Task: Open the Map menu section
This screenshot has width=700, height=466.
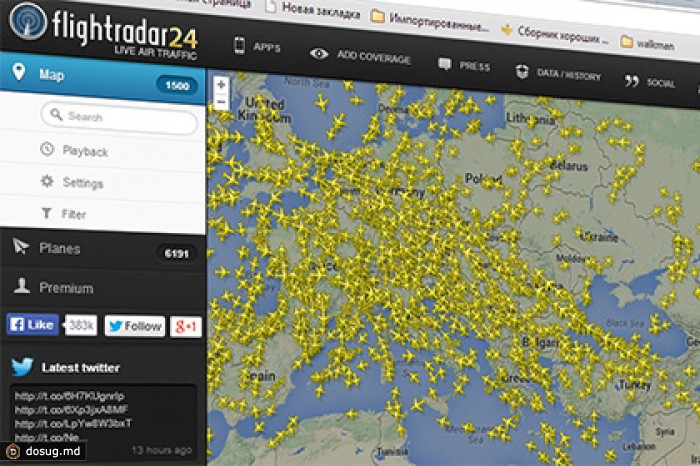Action: (103, 78)
